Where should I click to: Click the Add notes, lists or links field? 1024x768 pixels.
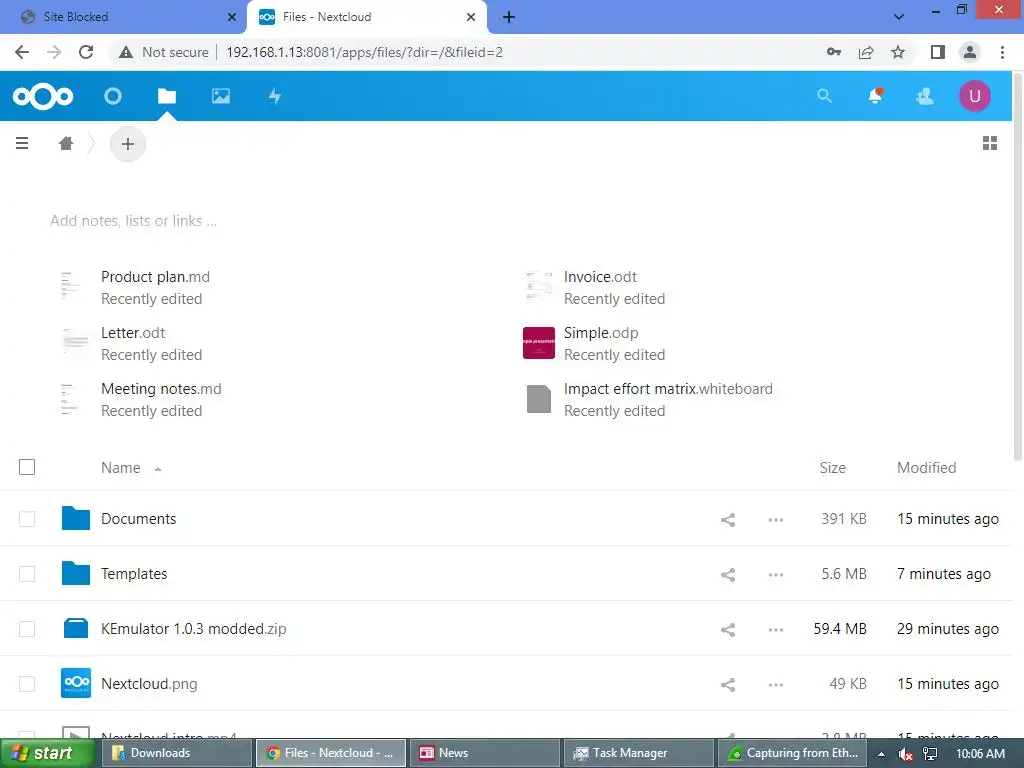coord(133,221)
